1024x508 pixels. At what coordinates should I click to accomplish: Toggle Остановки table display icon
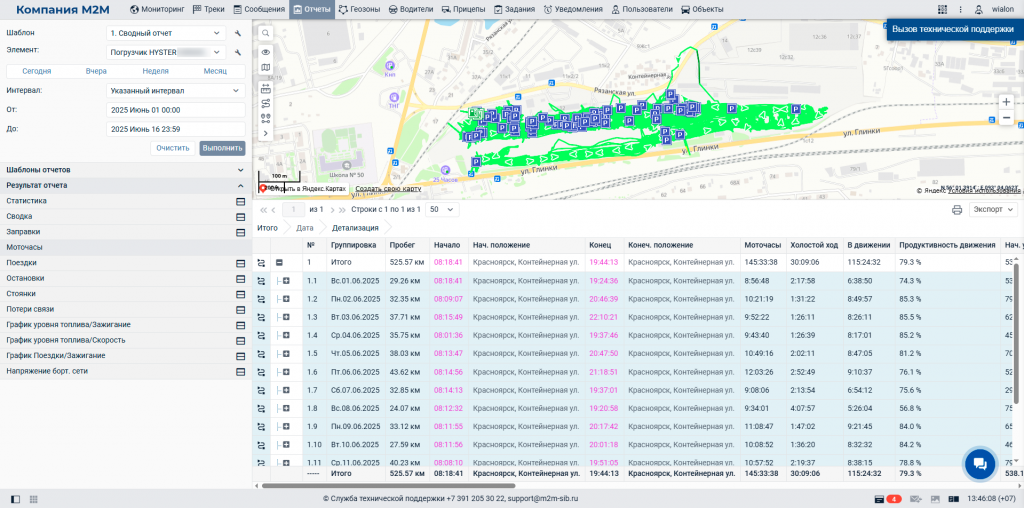[240, 279]
